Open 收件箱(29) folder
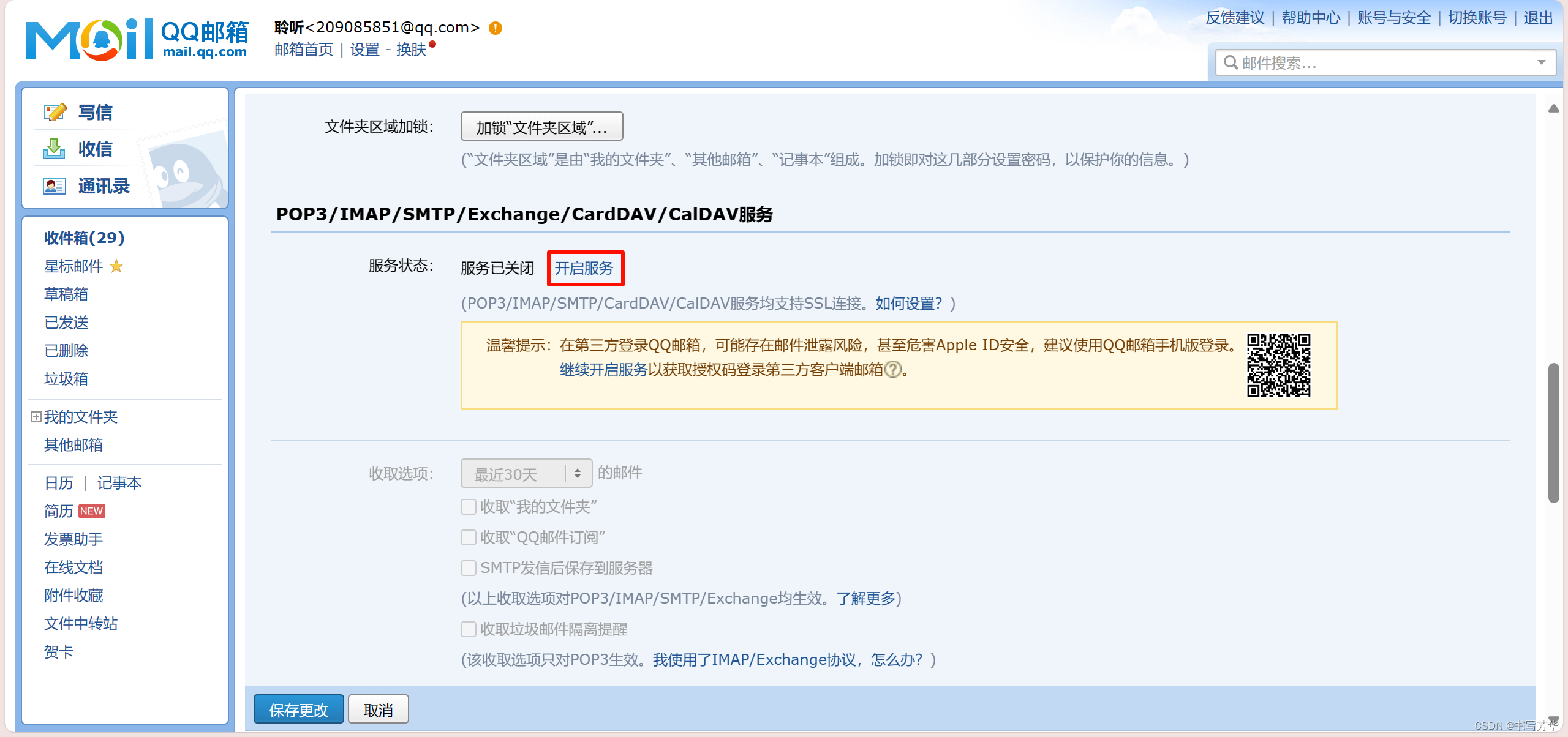Viewport: 1568px width, 737px height. 85,238
